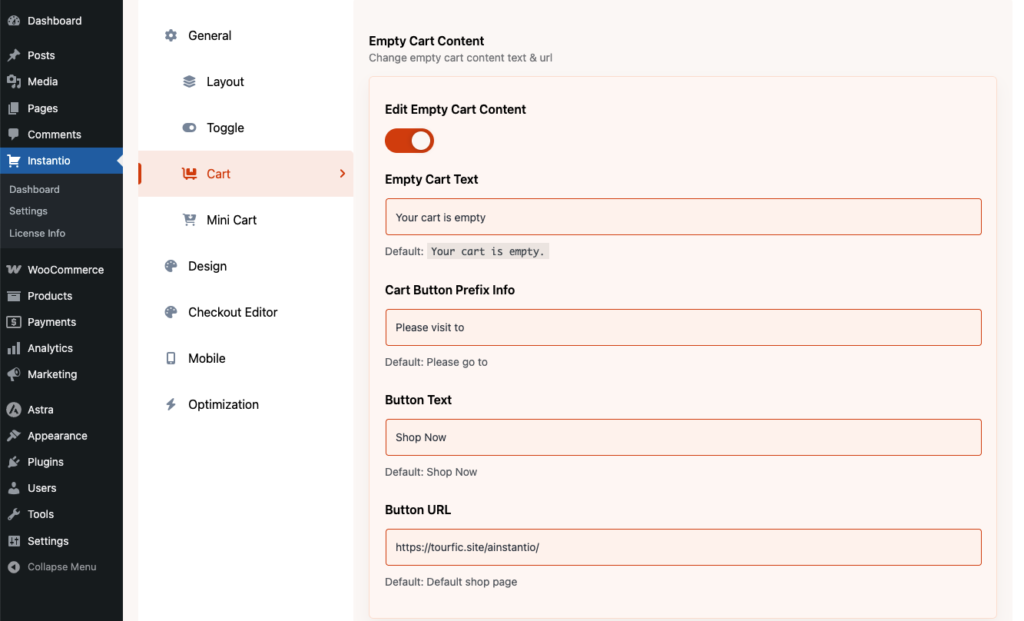Select the Layout layers icon
1024x621 pixels.
189,82
